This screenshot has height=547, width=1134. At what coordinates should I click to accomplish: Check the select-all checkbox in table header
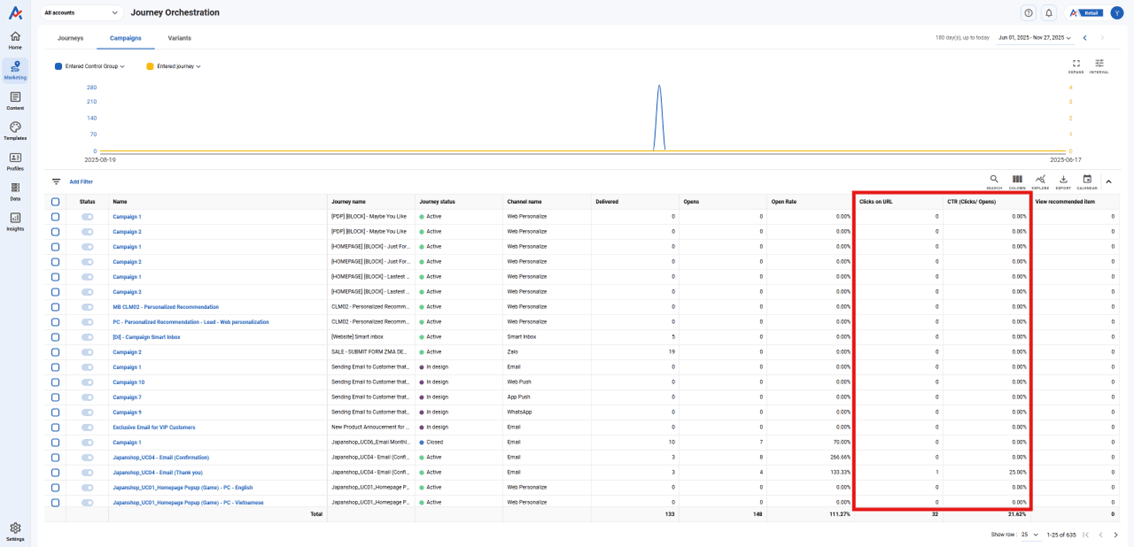(x=55, y=202)
